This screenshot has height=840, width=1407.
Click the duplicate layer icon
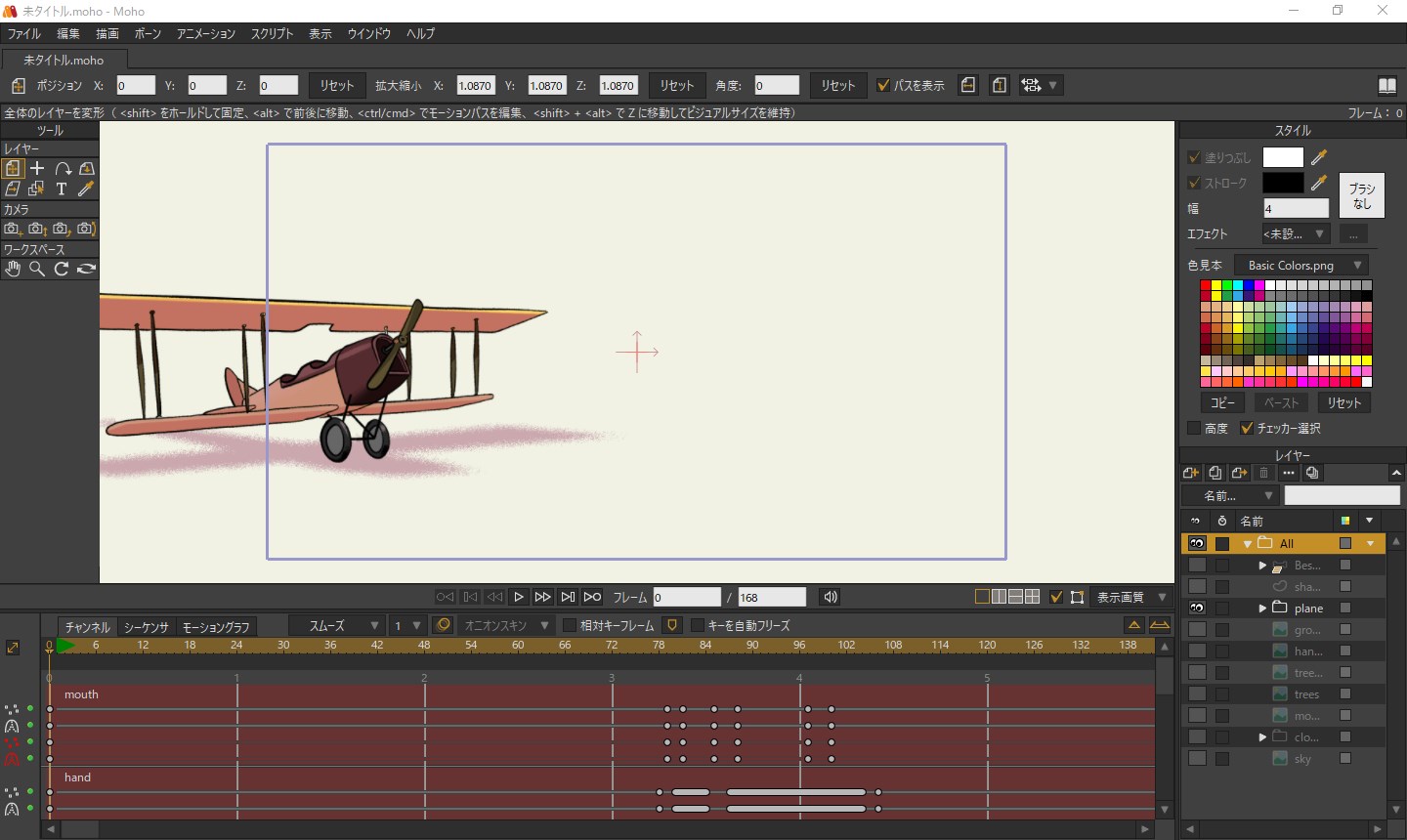1215,473
